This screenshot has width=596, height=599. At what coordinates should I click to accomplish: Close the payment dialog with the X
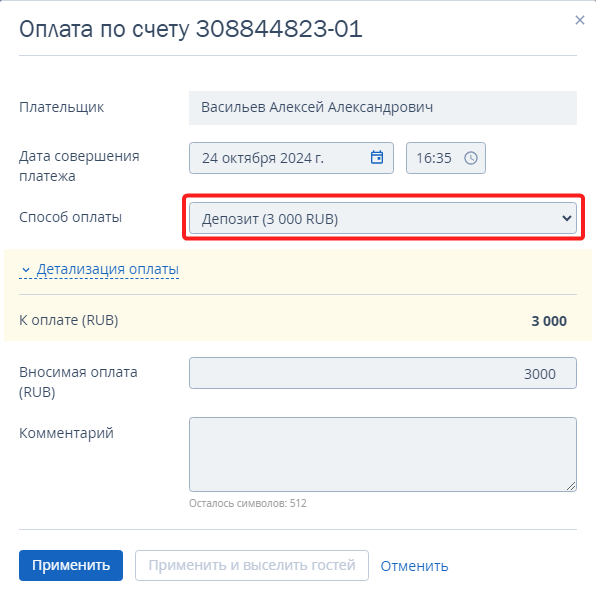coord(580,20)
